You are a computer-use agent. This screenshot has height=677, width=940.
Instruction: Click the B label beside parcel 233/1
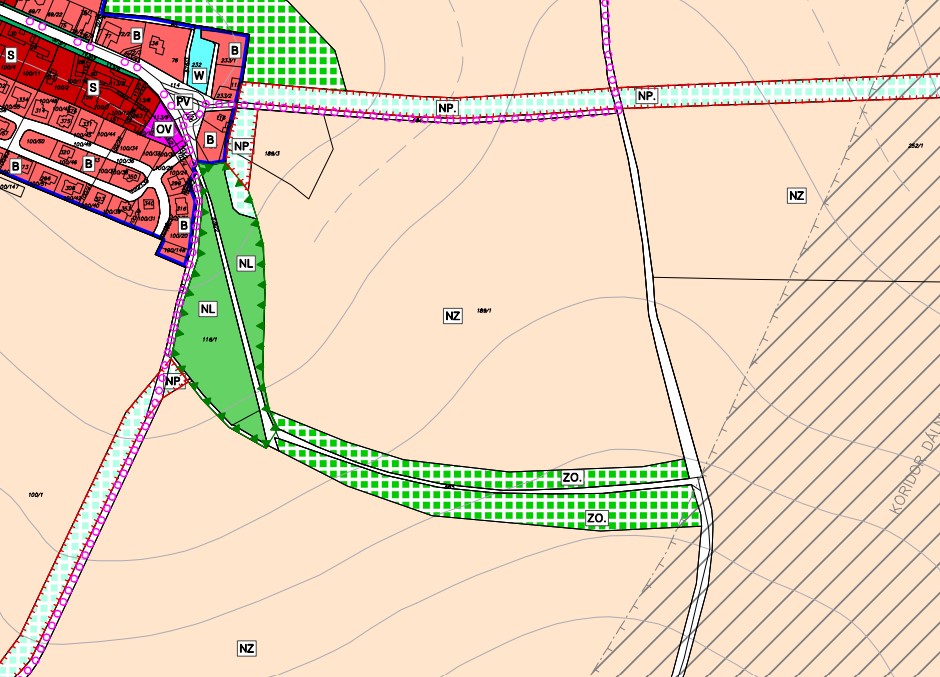[x=234, y=50]
